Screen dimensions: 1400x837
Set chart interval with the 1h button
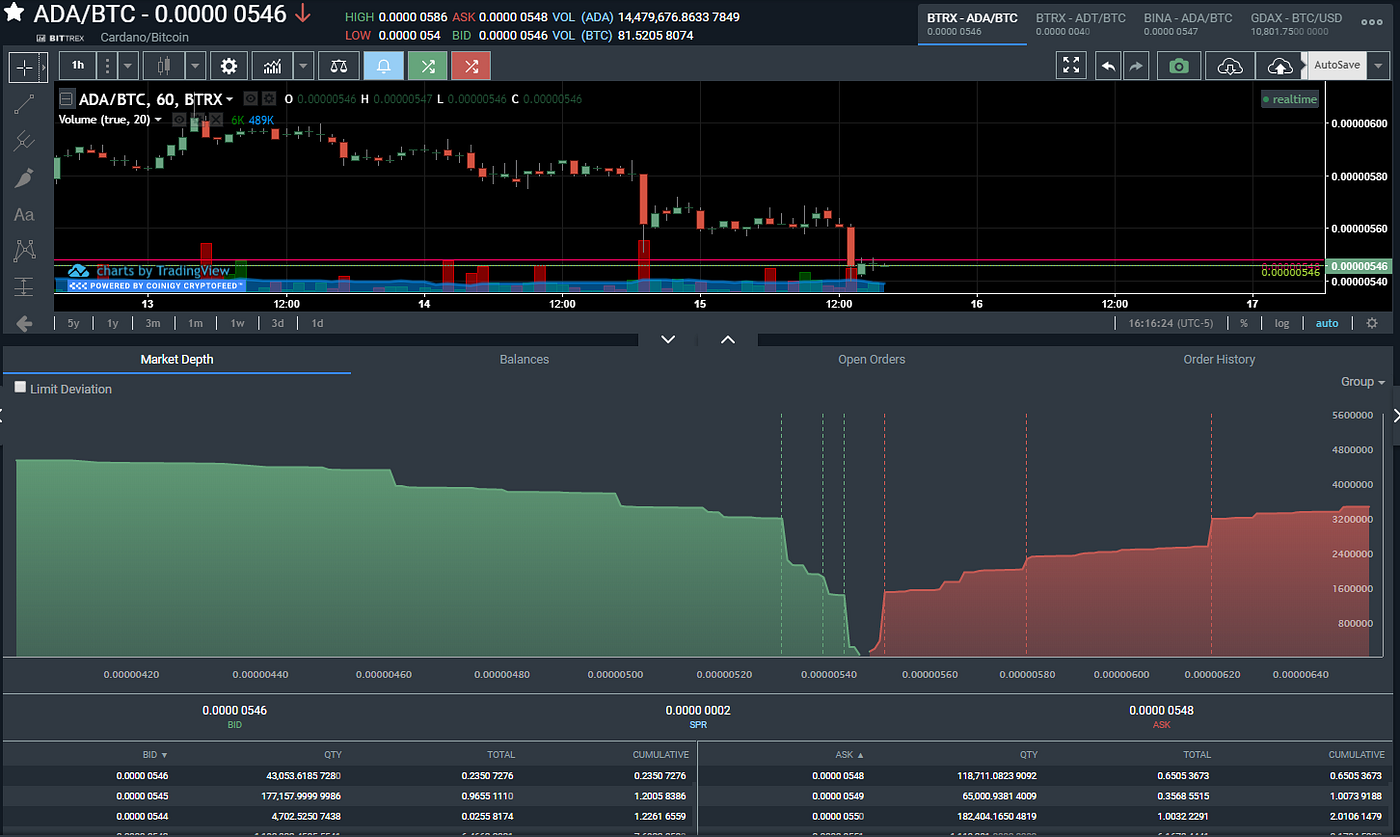78,66
